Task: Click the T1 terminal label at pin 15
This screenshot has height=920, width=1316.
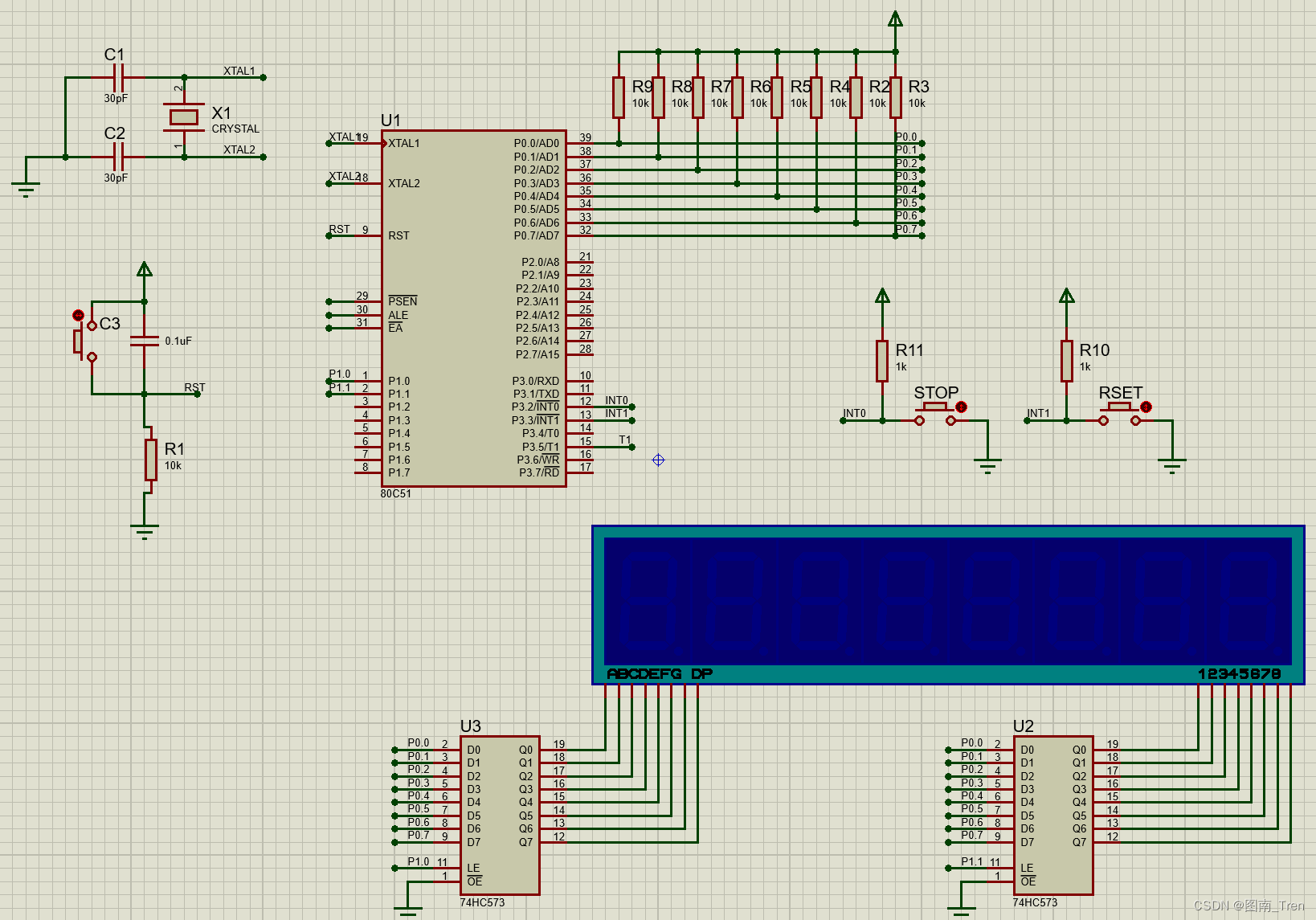Action: tap(625, 440)
